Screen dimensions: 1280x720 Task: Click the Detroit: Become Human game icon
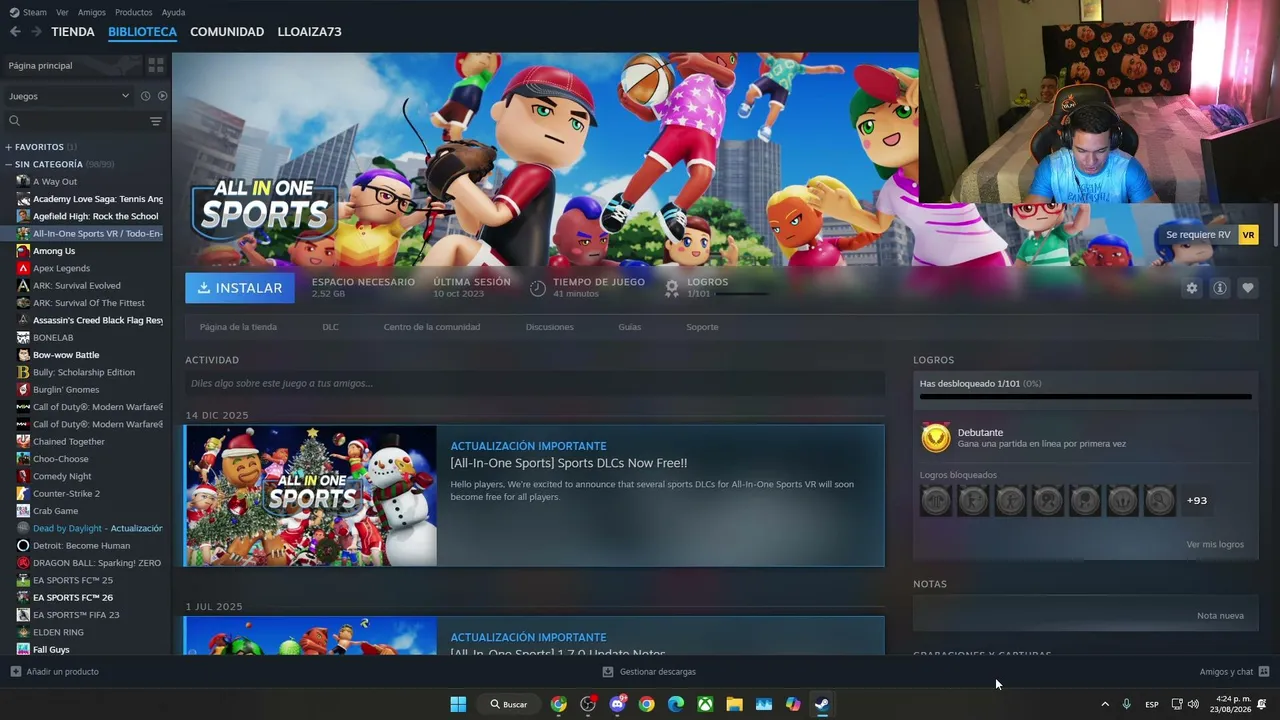coord(23,546)
